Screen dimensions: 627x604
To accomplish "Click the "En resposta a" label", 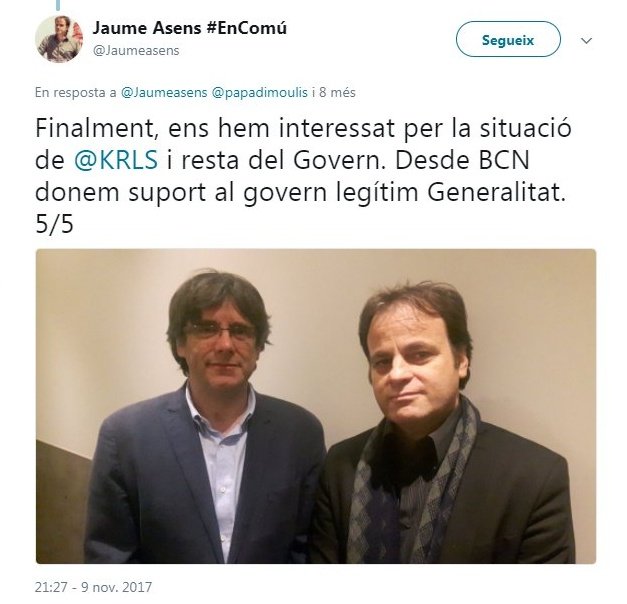I will coord(76,92).
